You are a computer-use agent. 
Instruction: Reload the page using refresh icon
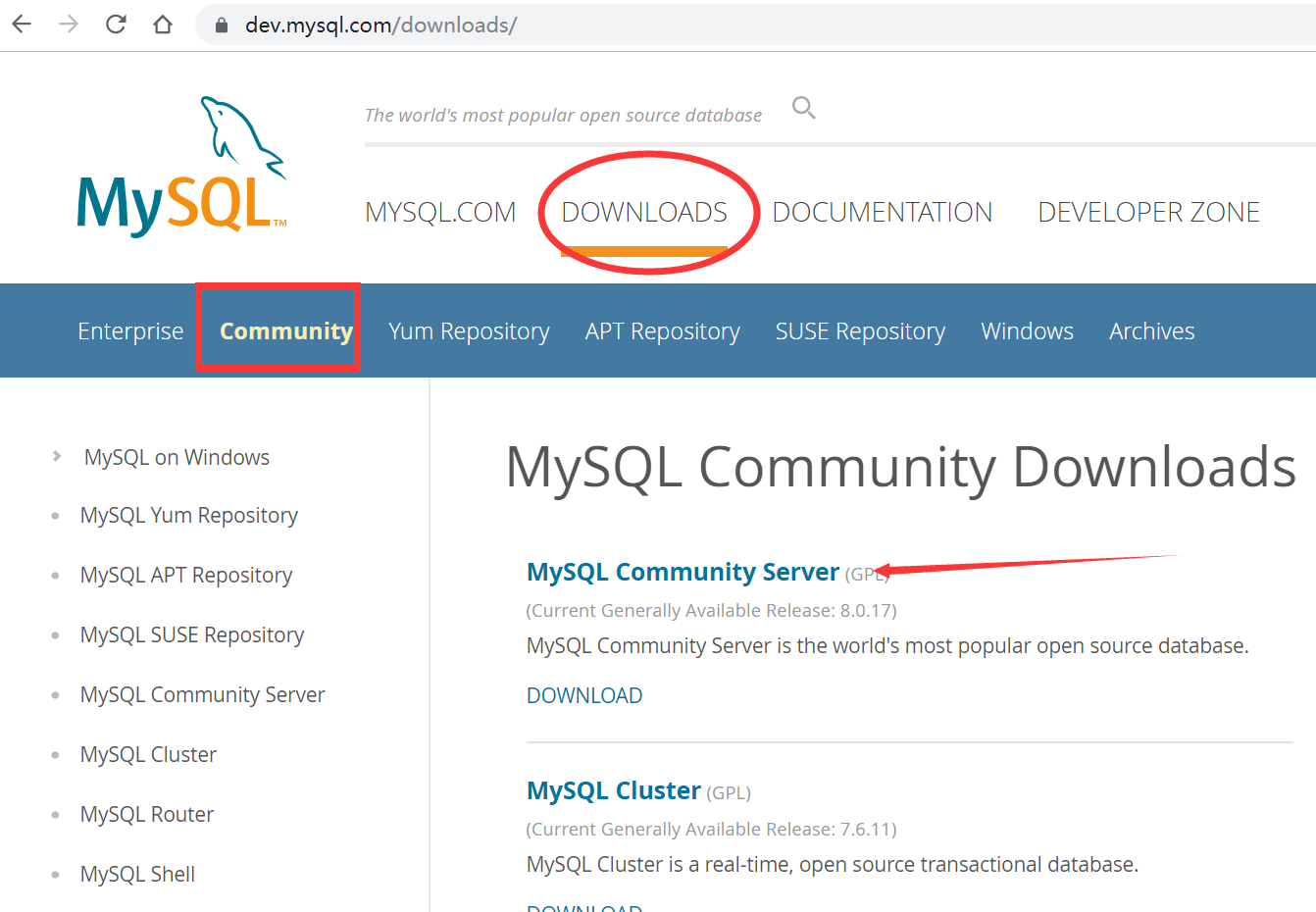click(115, 24)
